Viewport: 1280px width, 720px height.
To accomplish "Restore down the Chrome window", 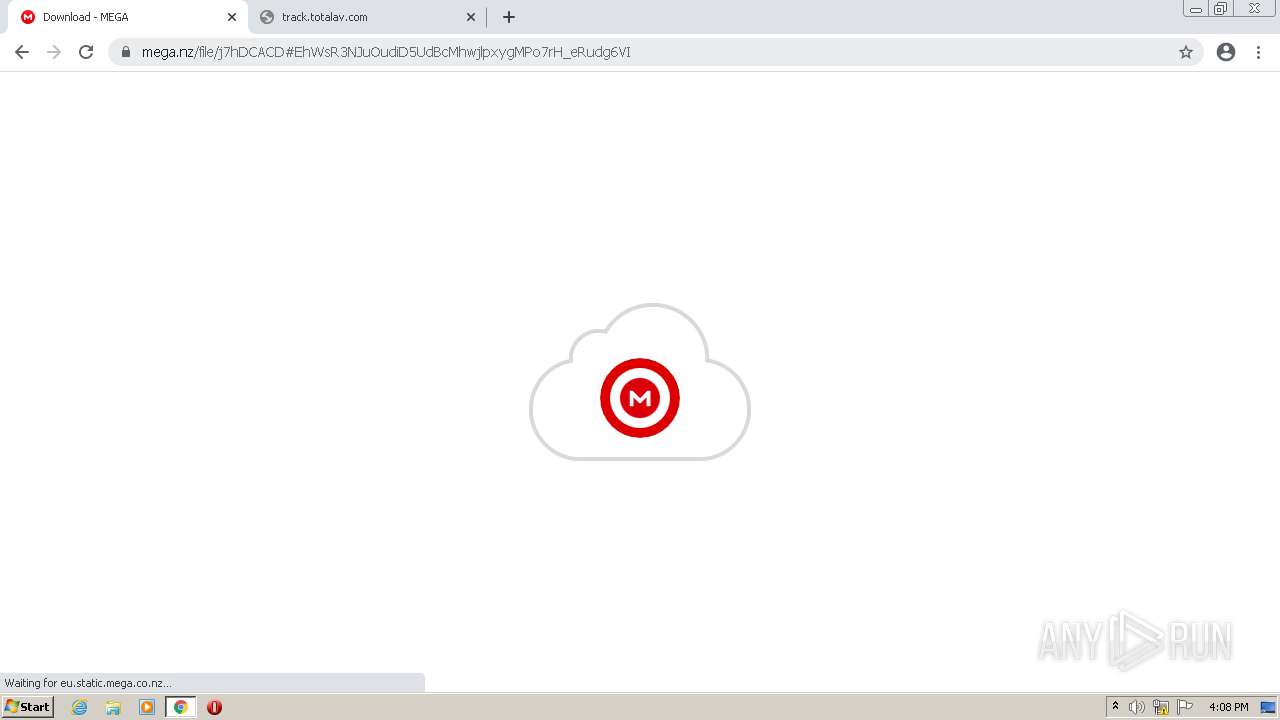I will pos(1221,9).
